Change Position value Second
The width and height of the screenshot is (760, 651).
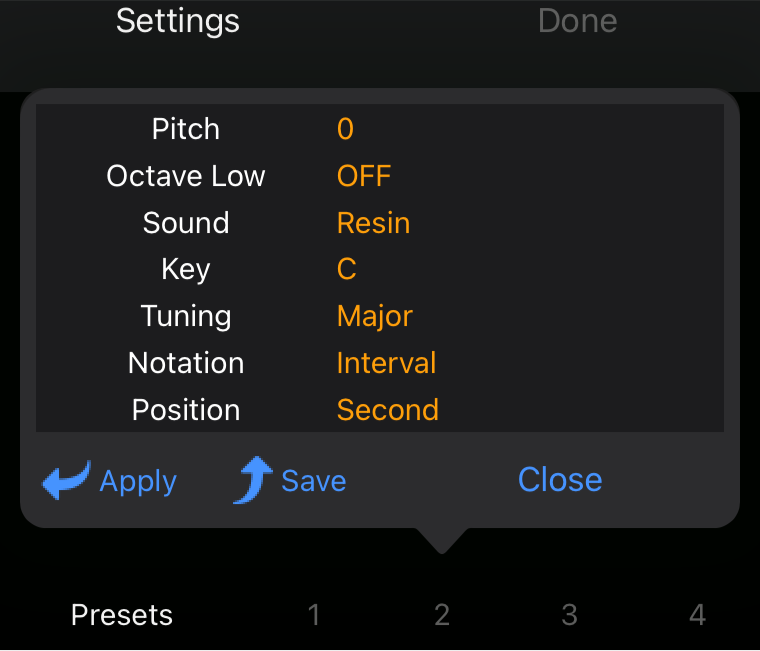387,410
